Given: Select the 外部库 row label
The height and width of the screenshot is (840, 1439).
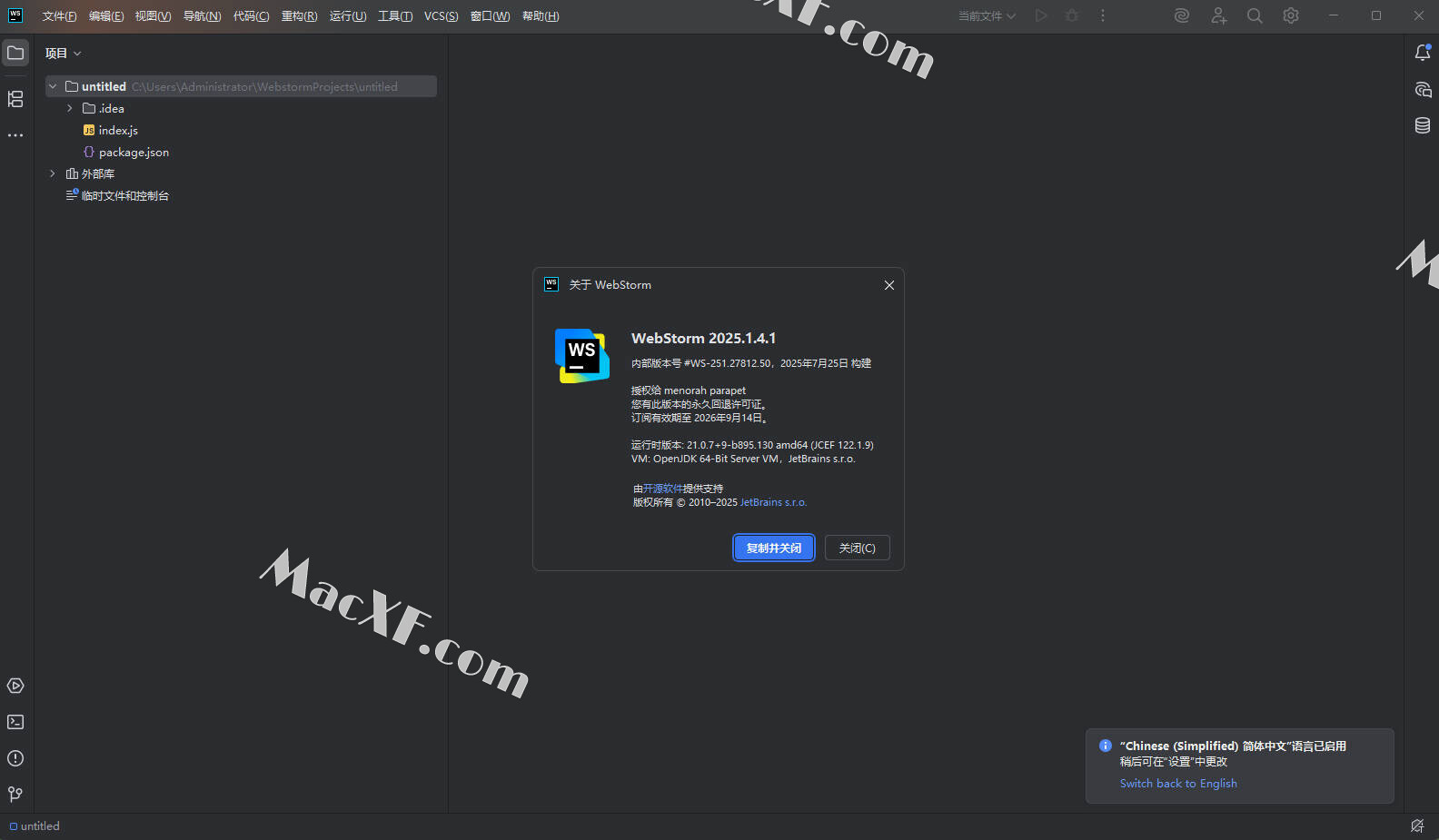Looking at the screenshot, I should [x=98, y=173].
